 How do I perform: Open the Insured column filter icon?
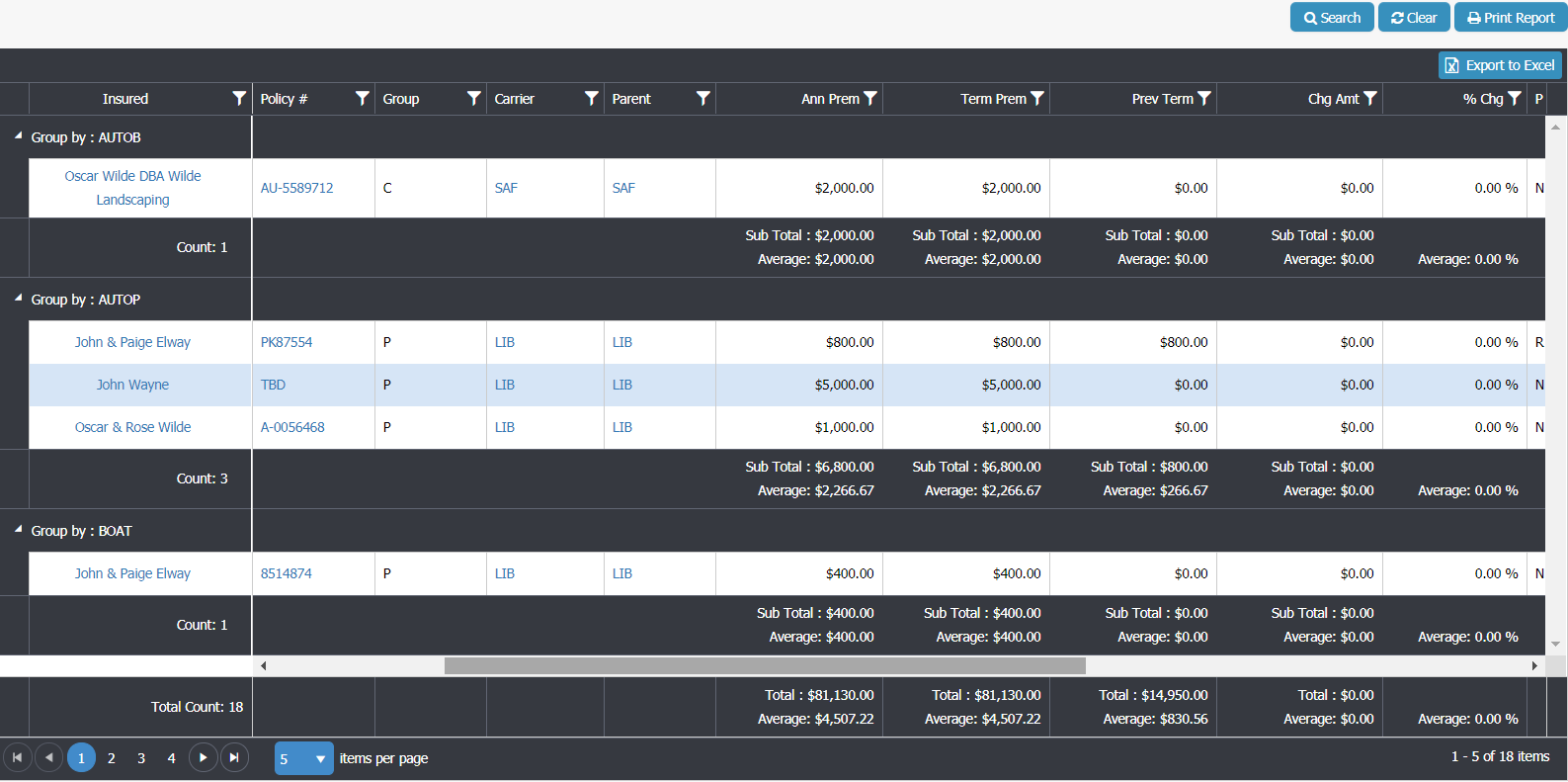coord(239,98)
